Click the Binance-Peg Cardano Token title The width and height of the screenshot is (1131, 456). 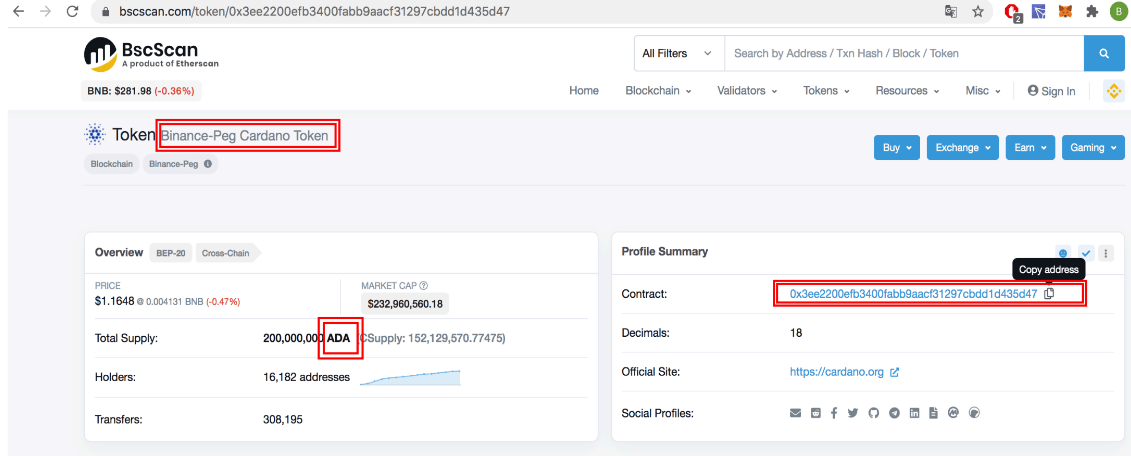pyautogui.click(x=245, y=135)
